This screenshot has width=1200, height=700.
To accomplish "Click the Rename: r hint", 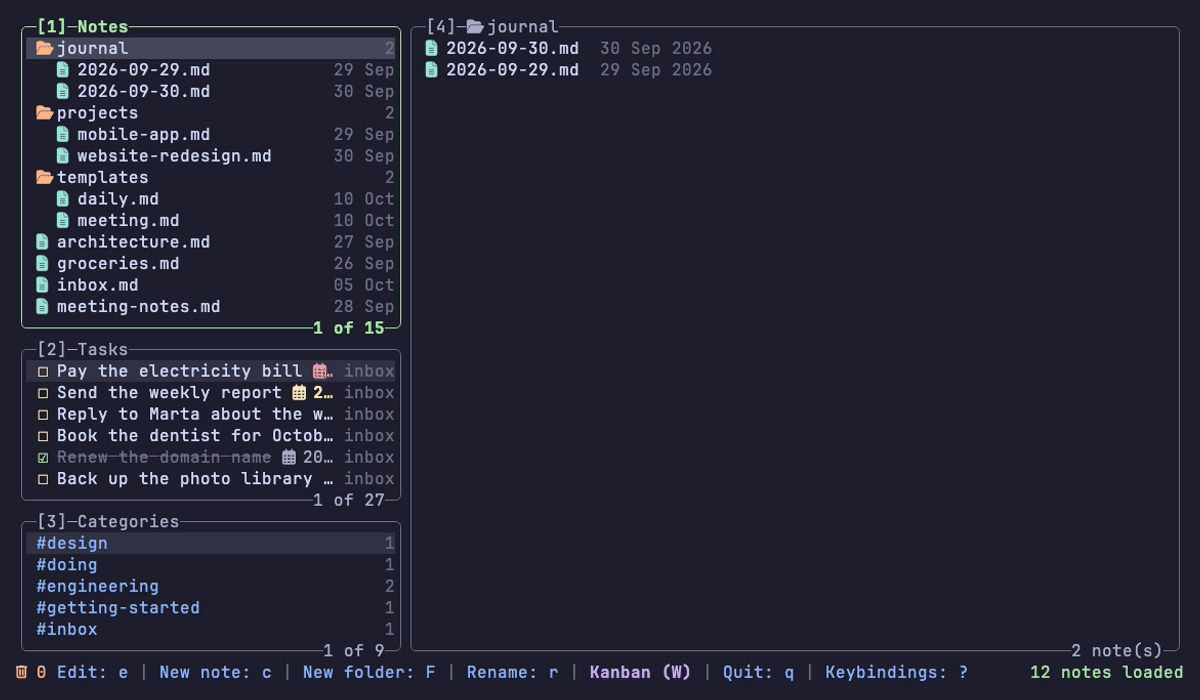I will 513,672.
